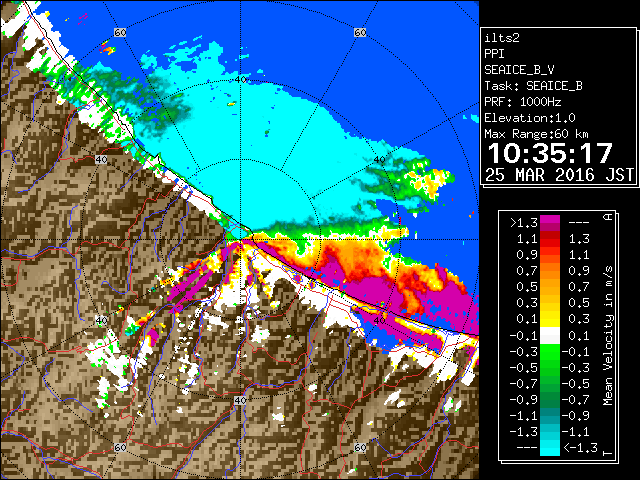
Task: Click the 'A' marker atop the legend
Action: tap(608, 217)
